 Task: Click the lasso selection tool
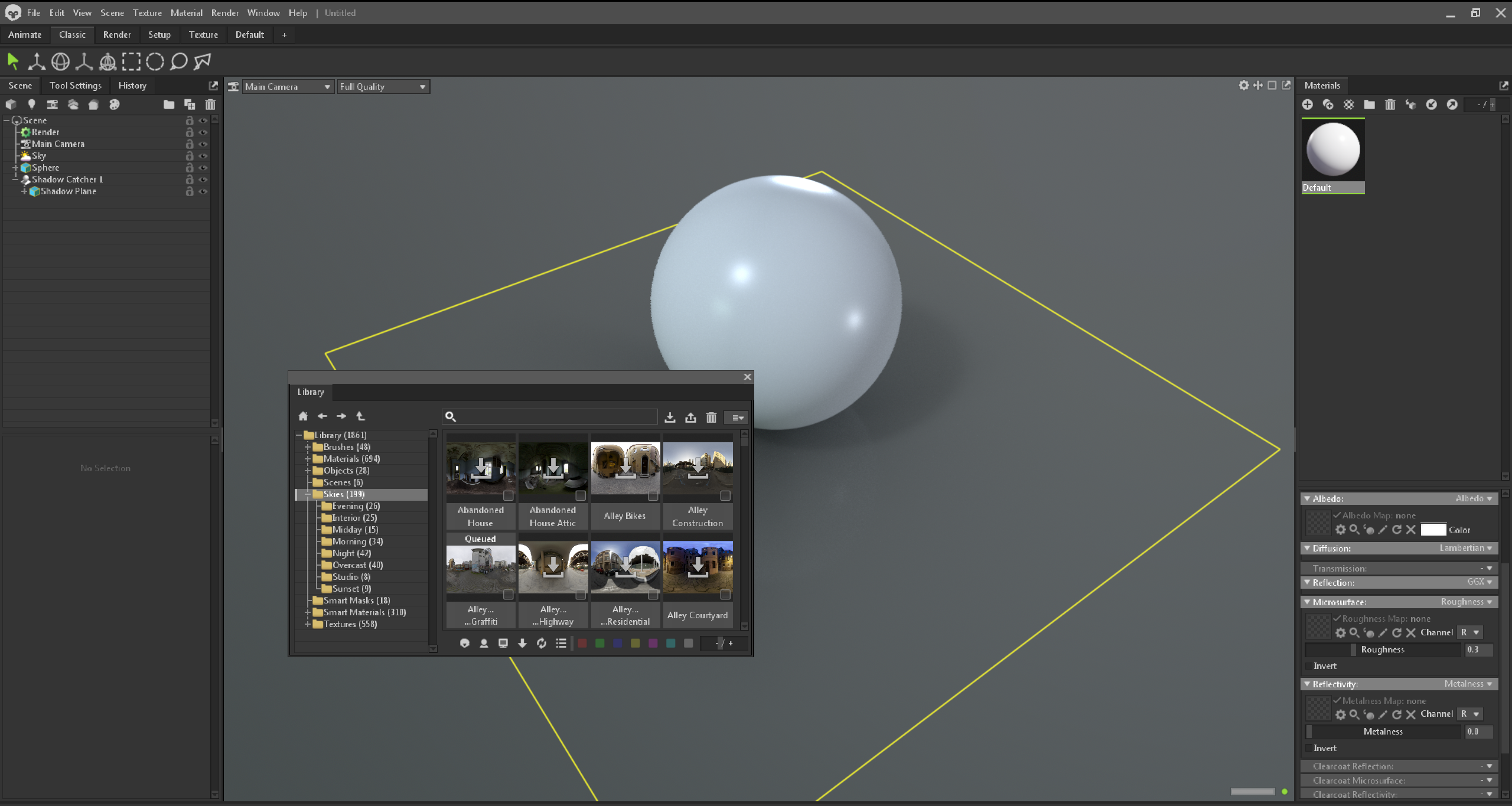point(178,61)
